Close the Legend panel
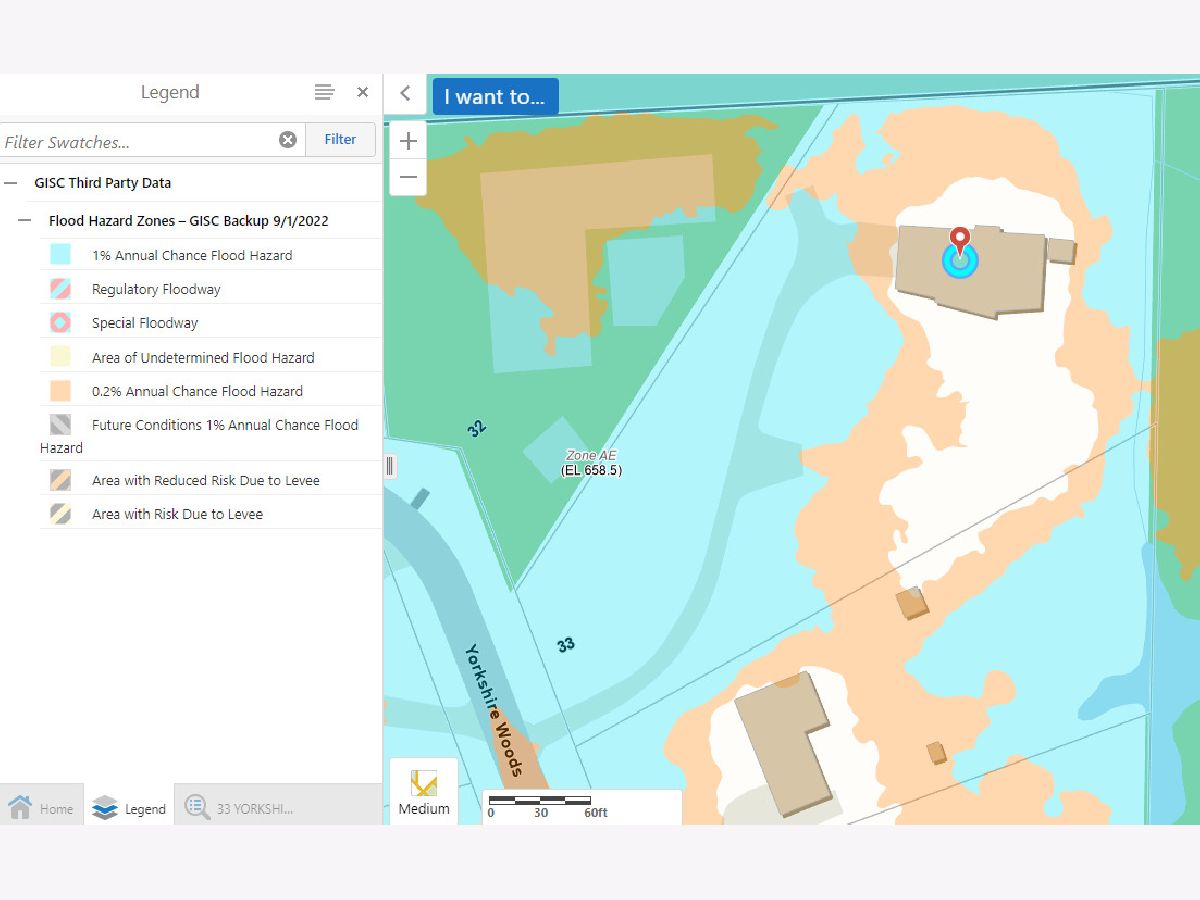1200x900 pixels. (362, 92)
